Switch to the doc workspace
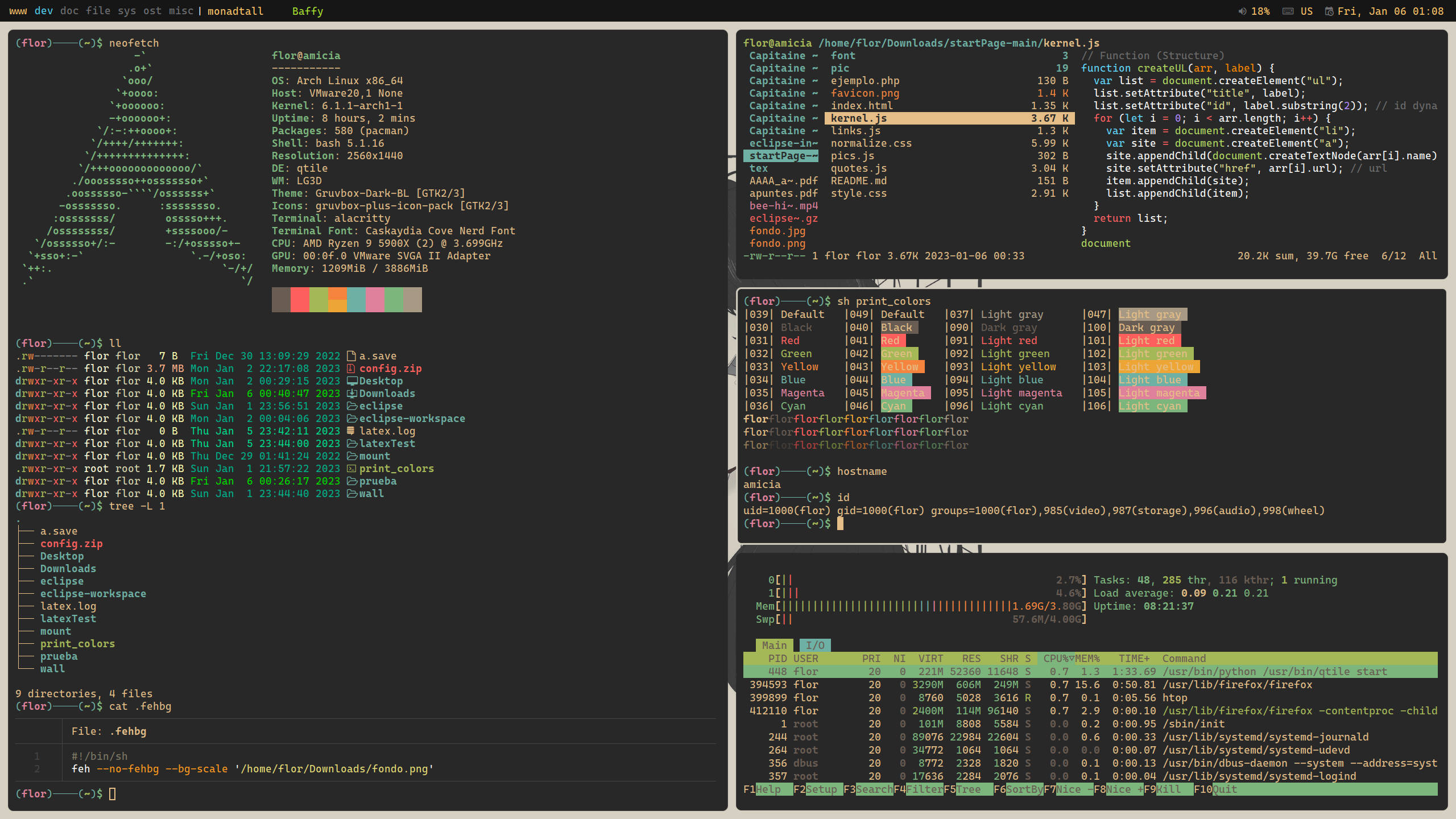 69,11
